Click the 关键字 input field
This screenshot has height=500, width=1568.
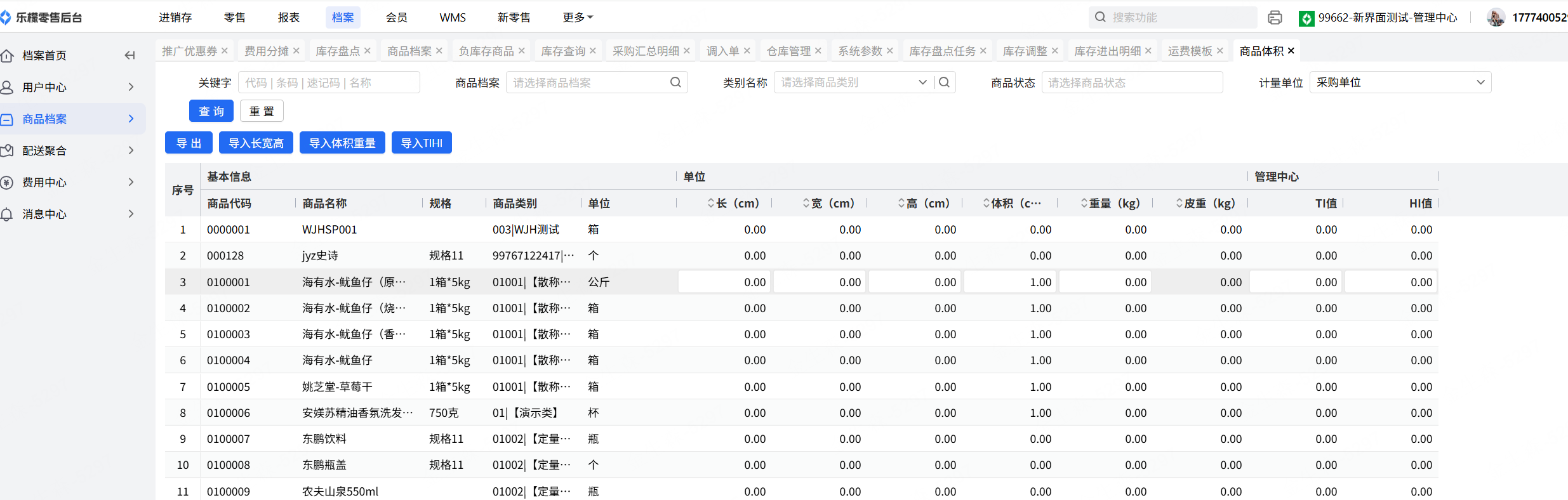(x=329, y=82)
